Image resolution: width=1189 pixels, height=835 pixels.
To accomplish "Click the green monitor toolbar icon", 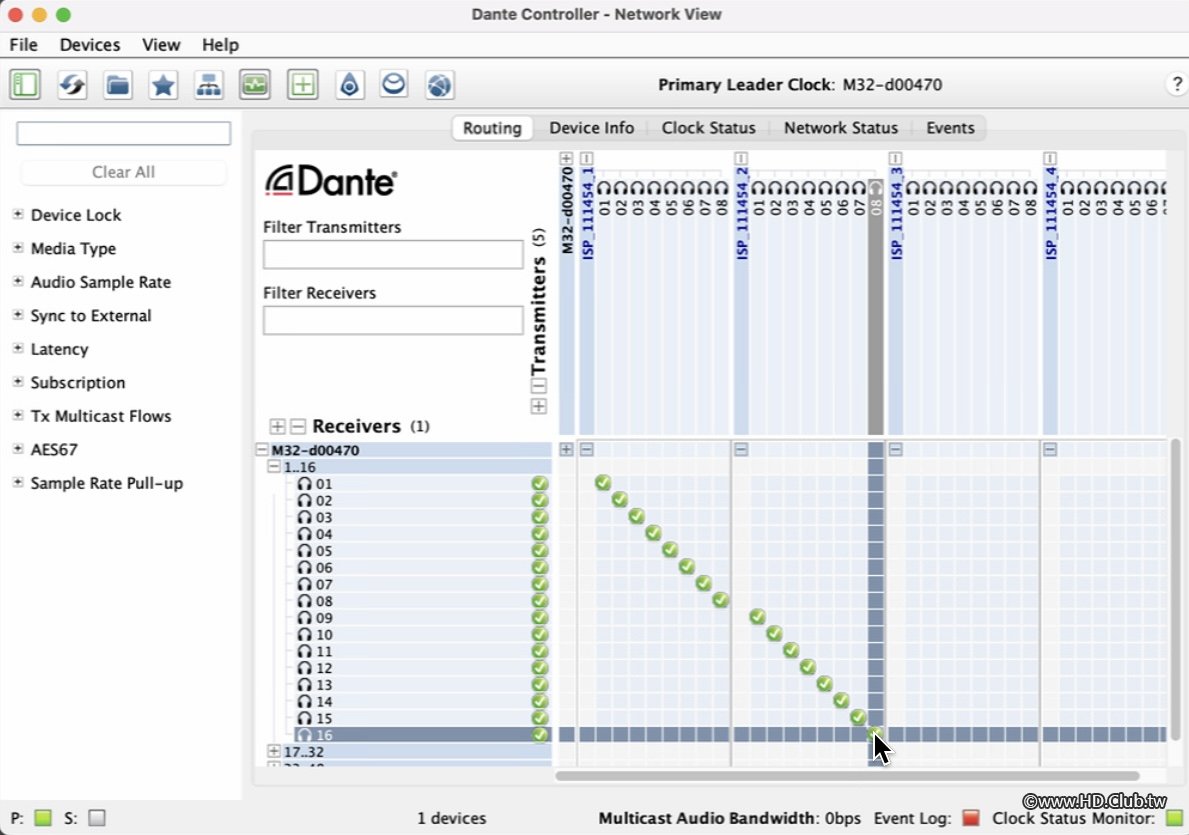I will 255,84.
